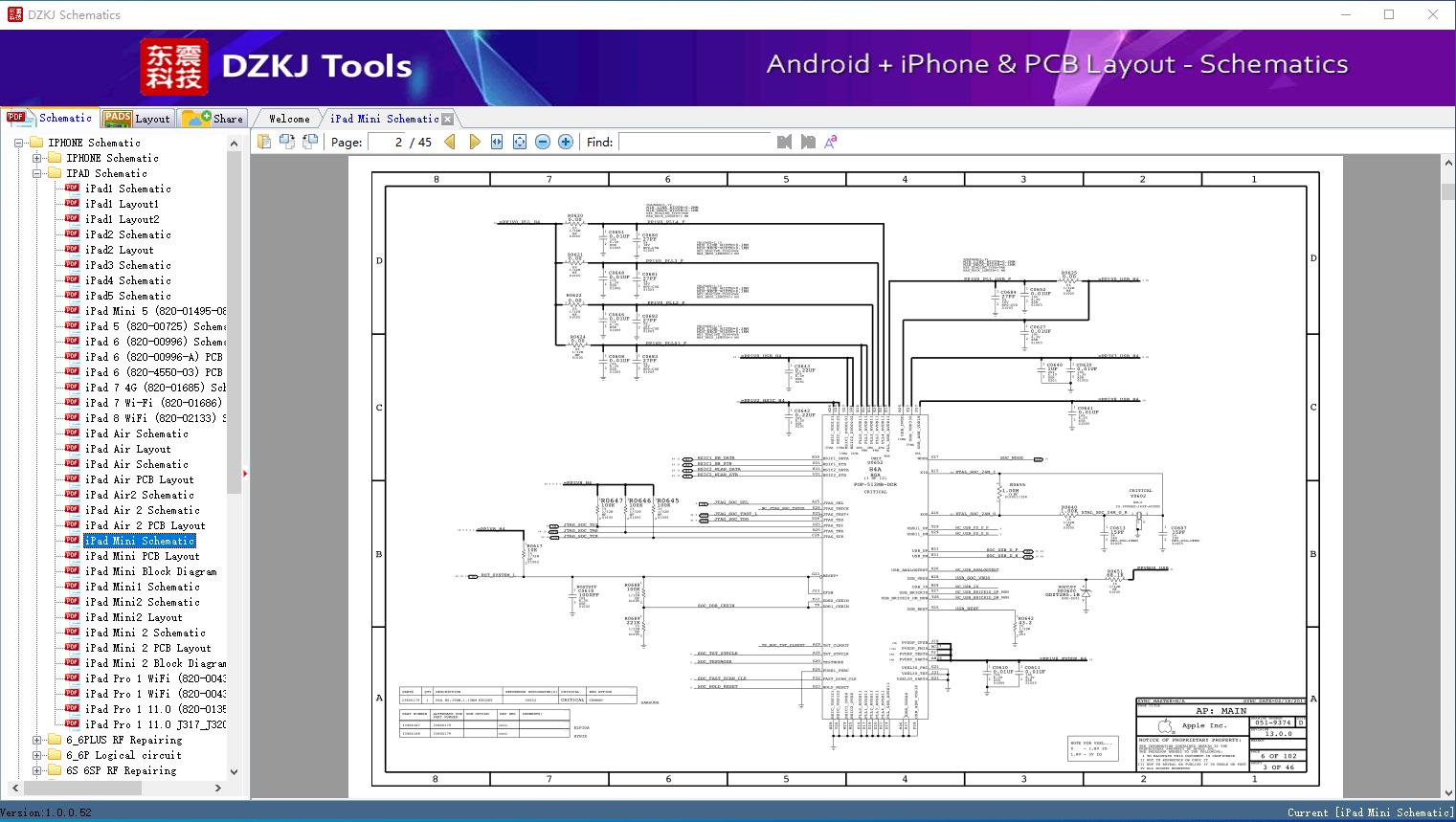Open iPad Mini Block Diagram entry

pos(150,571)
